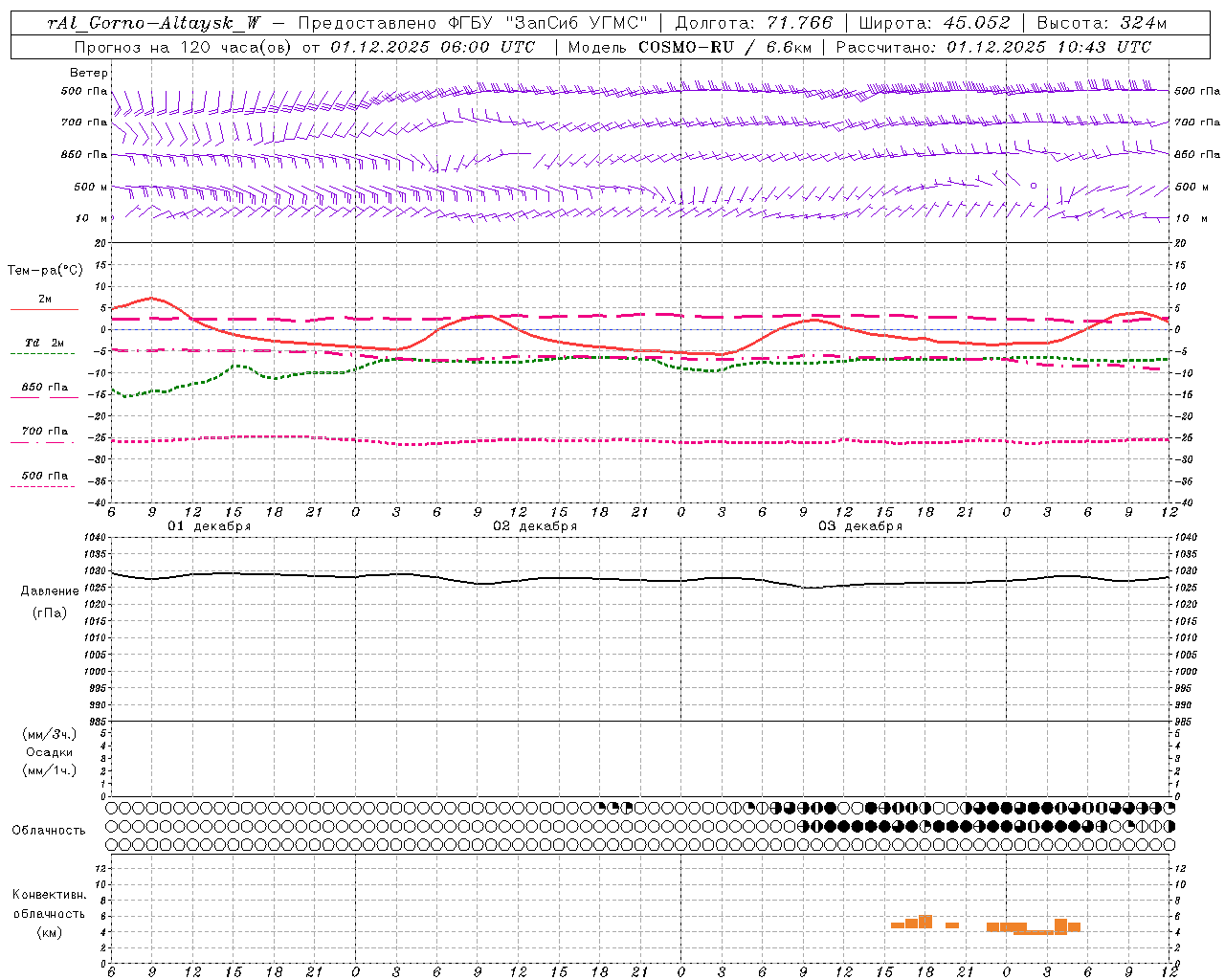Viewport: 1225px width, 980px height.
Task: Click the circle wind symbol at 500 м level
Action: (x=1034, y=186)
